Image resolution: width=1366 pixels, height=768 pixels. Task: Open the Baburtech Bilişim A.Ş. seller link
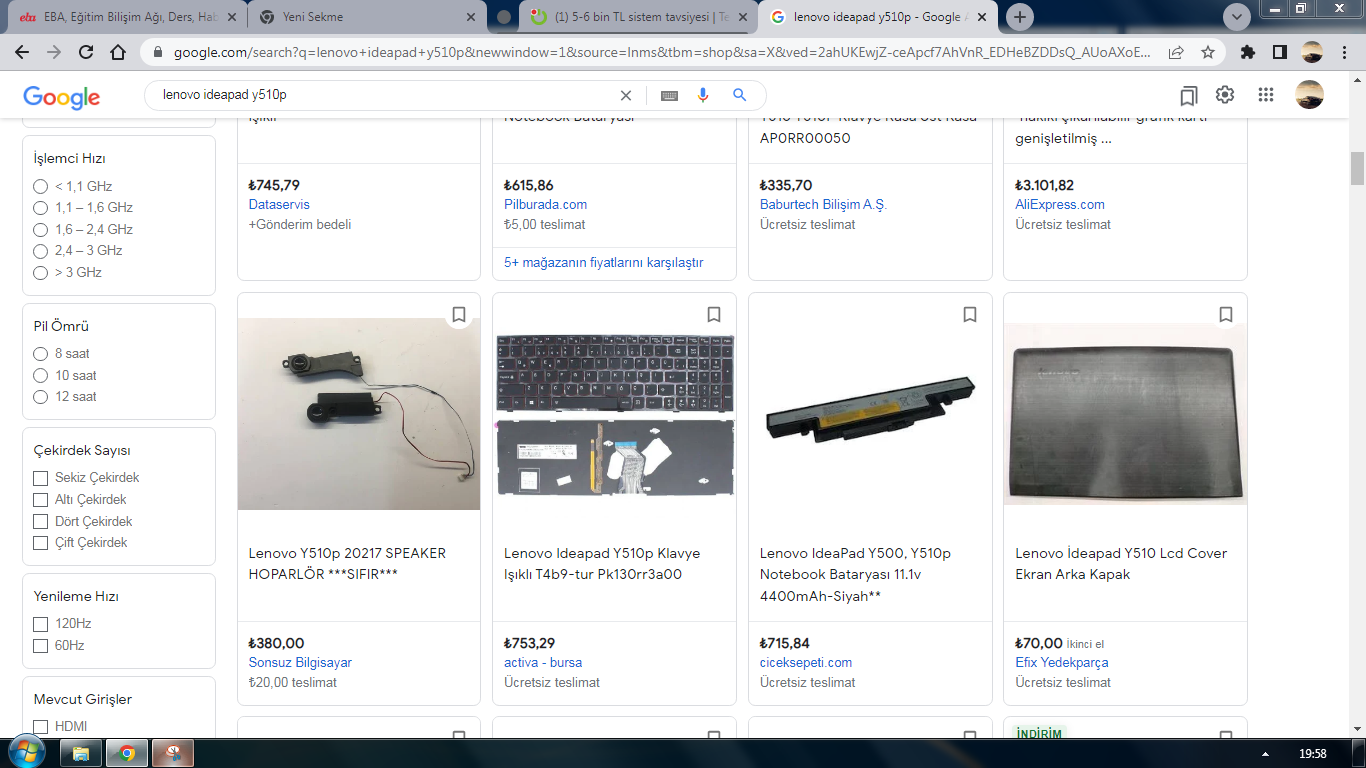pos(823,205)
